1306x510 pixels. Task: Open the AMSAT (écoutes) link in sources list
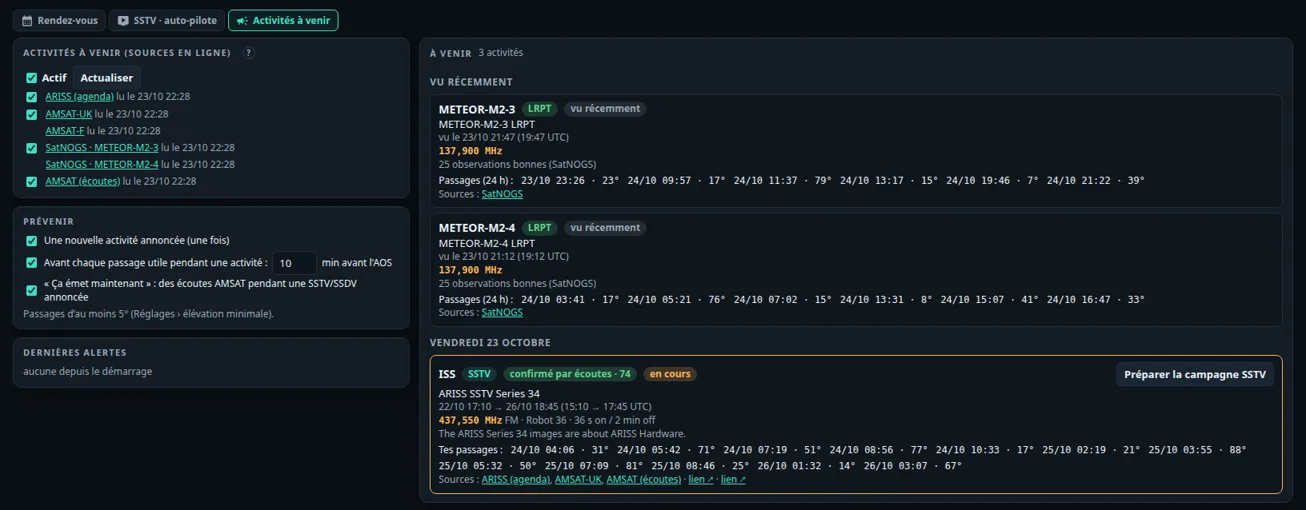82,181
